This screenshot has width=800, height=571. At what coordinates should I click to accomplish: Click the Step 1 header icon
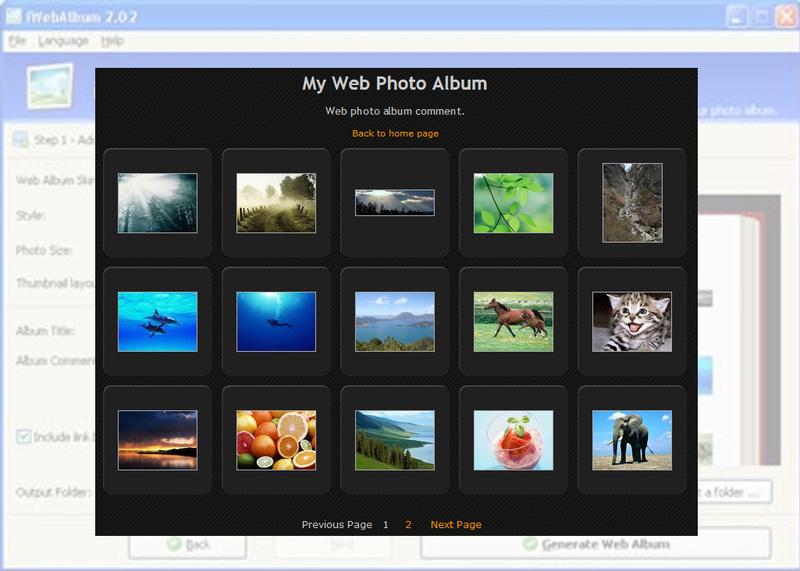[20, 139]
